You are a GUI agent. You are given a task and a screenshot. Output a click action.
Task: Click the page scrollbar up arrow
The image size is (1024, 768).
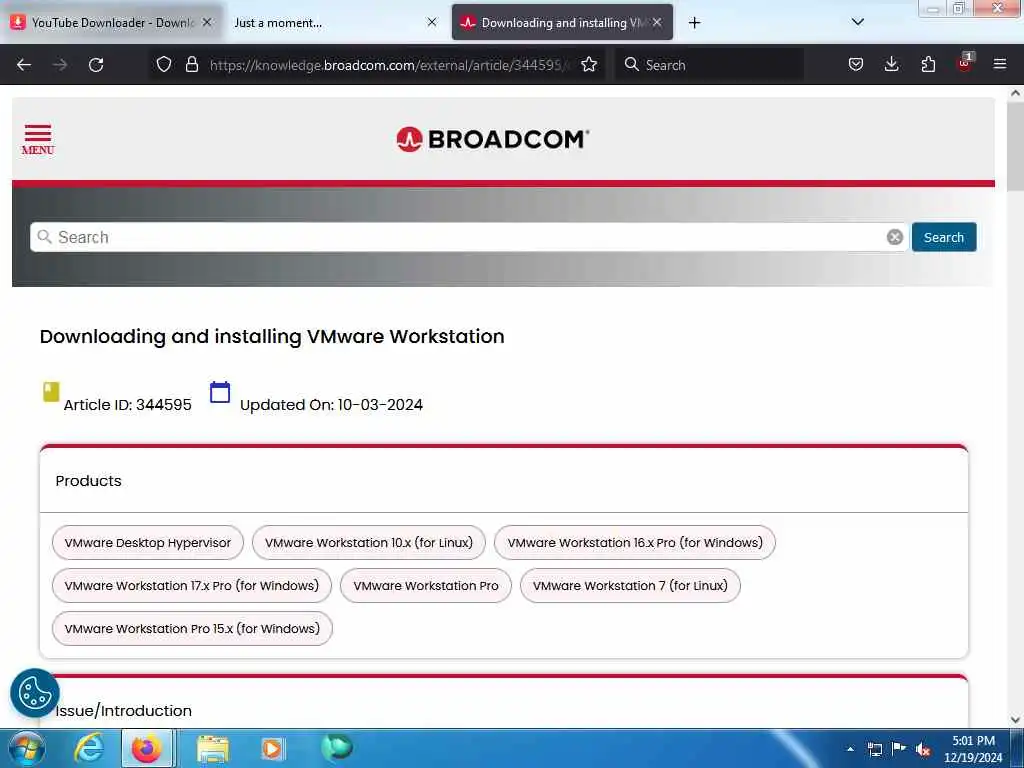click(1015, 93)
